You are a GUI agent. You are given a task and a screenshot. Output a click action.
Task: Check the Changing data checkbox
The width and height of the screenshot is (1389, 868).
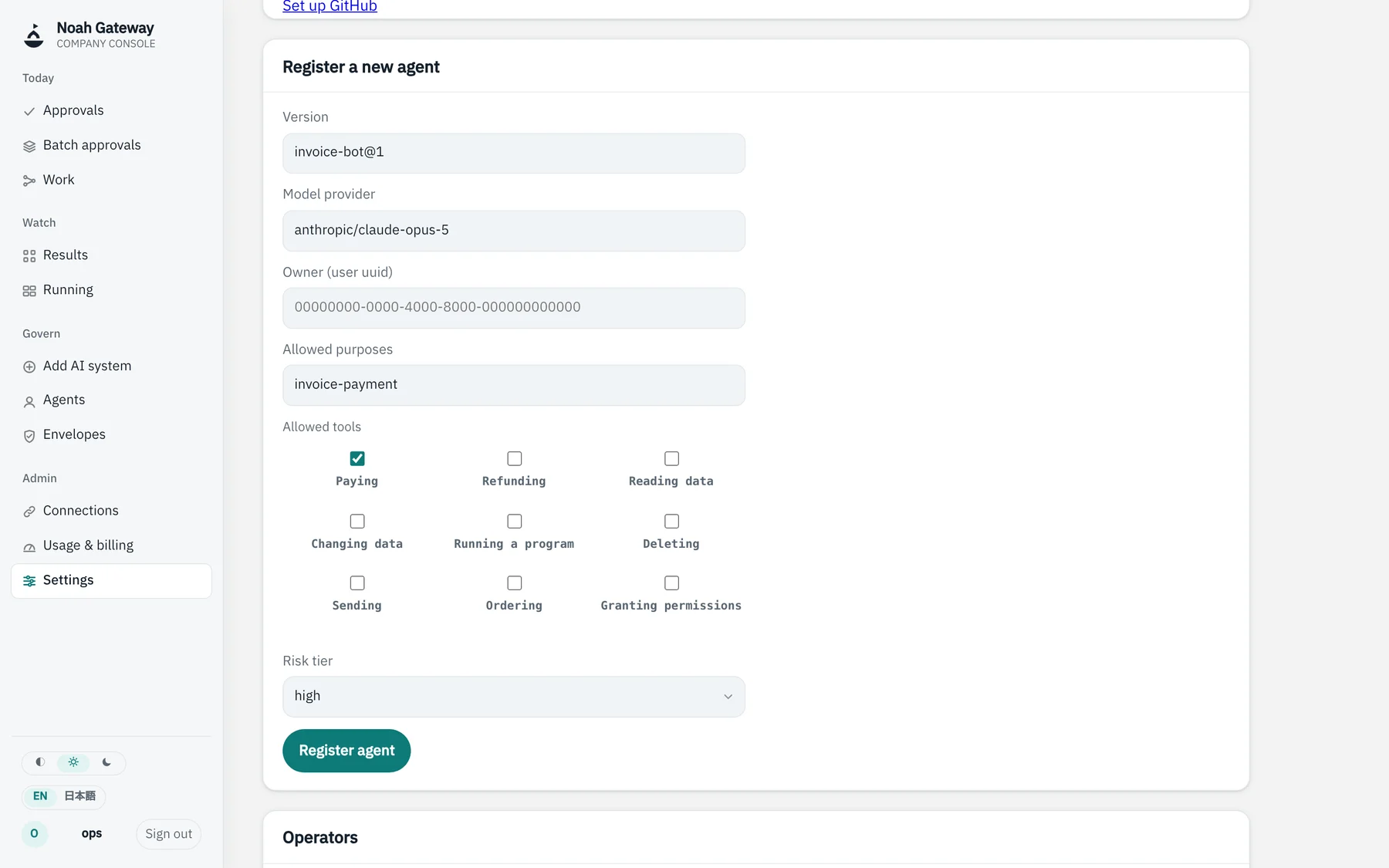357,521
